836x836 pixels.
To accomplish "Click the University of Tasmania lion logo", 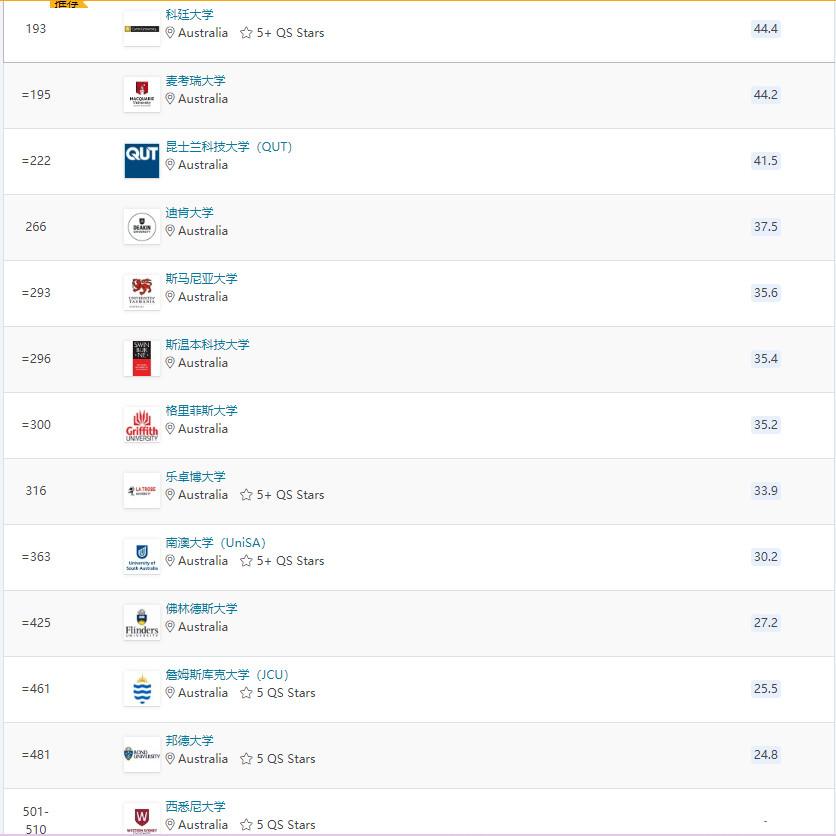I will point(142,293).
